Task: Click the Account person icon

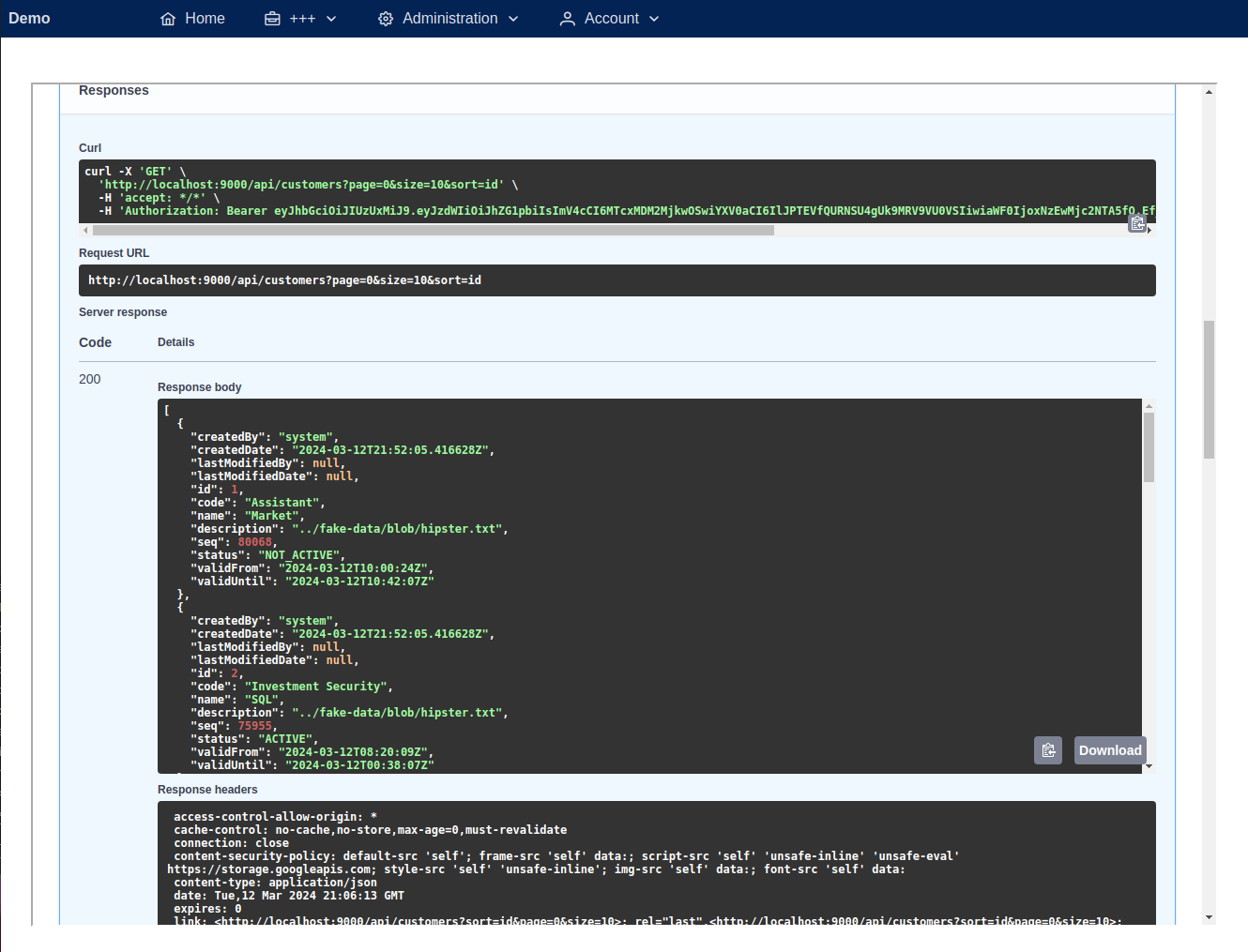Action: click(567, 18)
